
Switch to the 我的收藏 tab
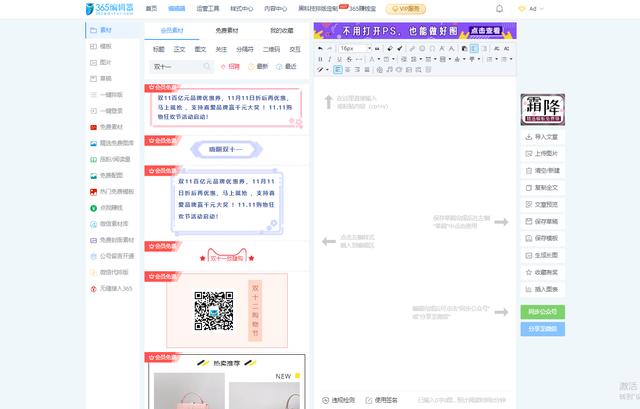click(282, 30)
